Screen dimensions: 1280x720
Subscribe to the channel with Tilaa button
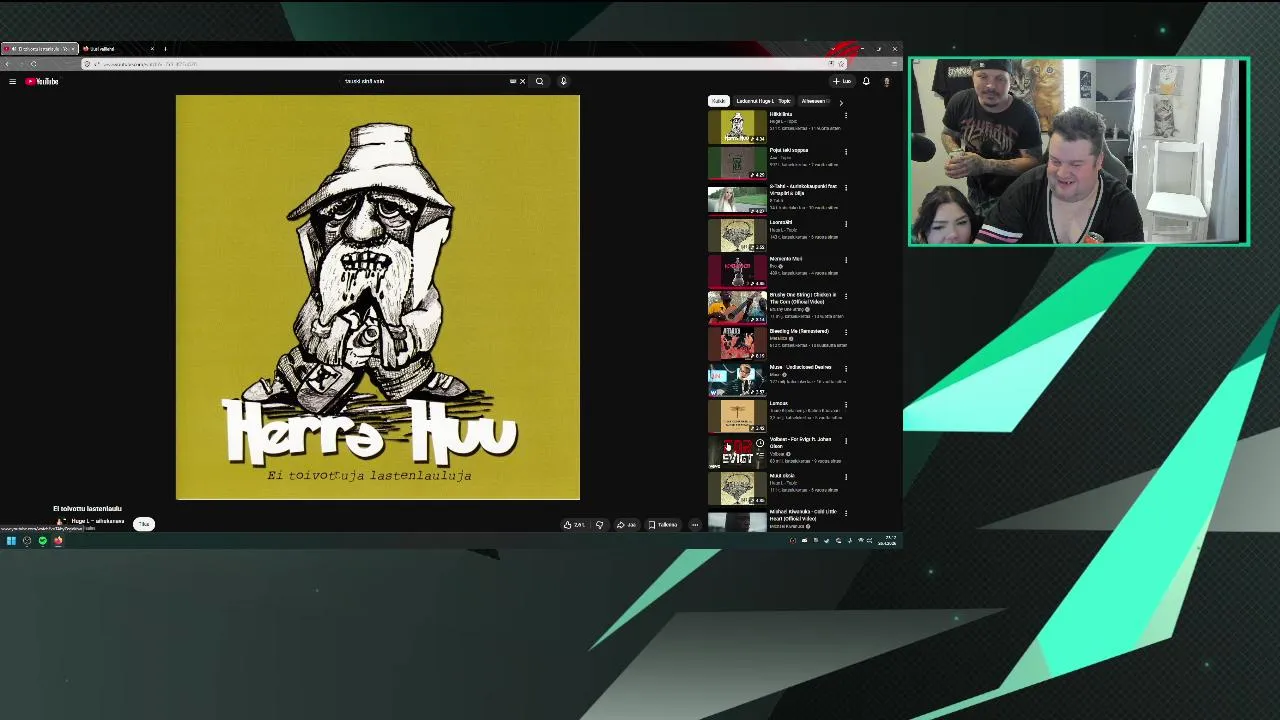[144, 524]
